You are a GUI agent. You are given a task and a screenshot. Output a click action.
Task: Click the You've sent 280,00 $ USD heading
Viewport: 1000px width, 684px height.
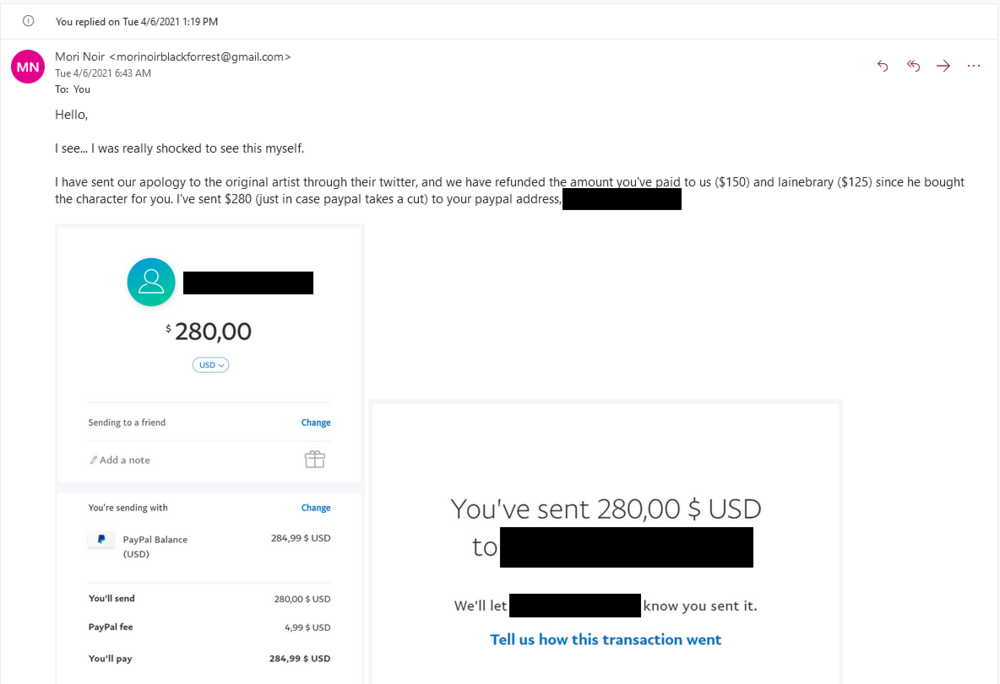605,509
